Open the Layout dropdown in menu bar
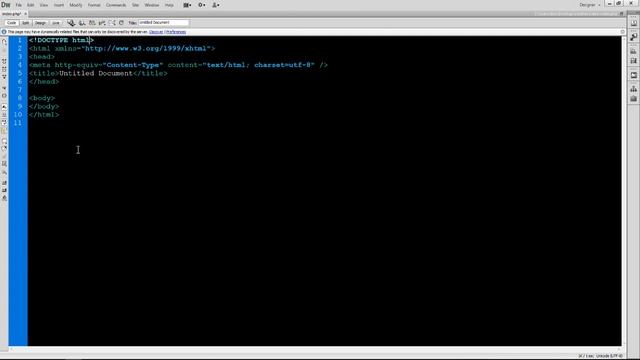Screen dimensions: 640x360 coord(187,5)
